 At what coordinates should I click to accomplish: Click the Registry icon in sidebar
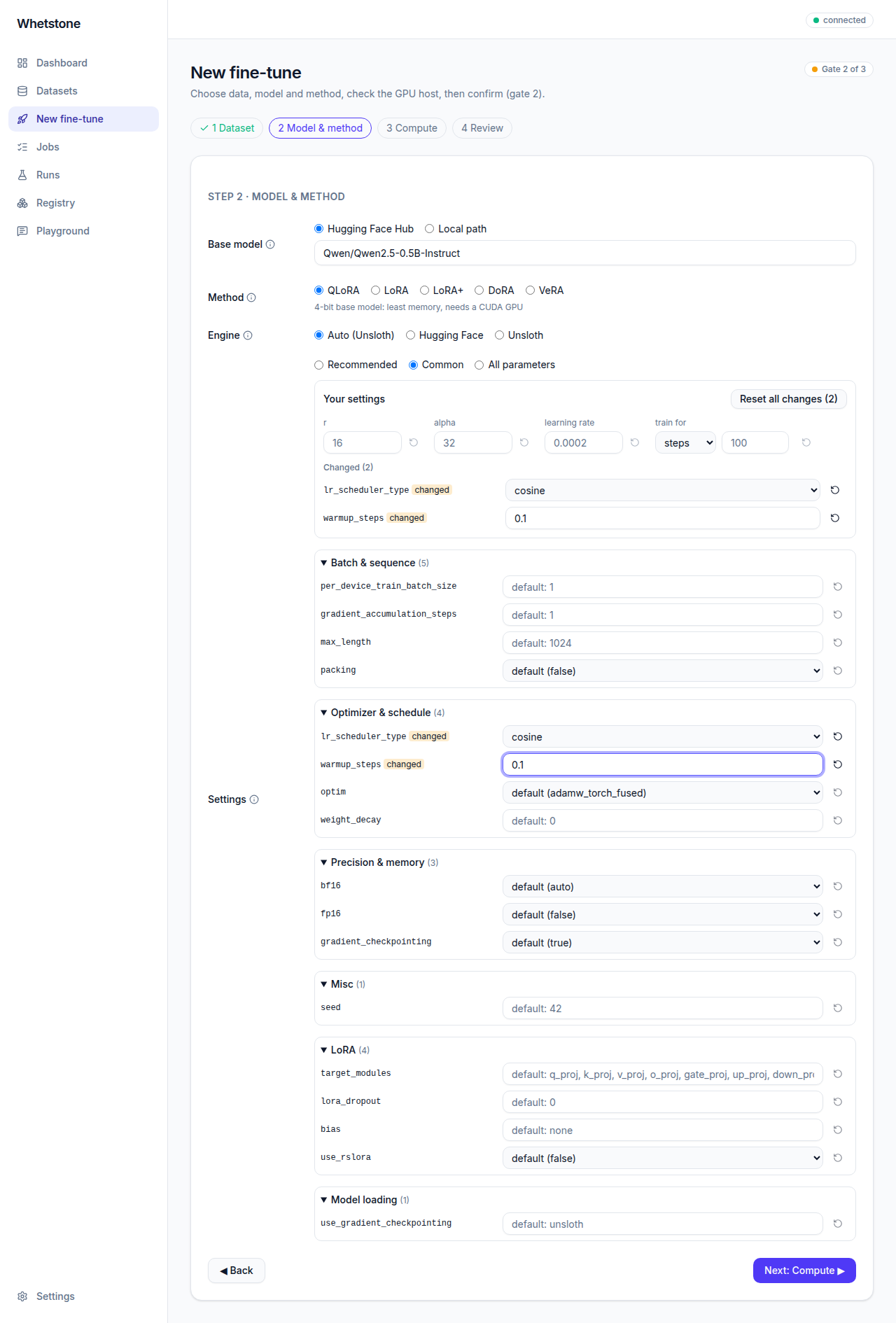pyautogui.click(x=22, y=203)
